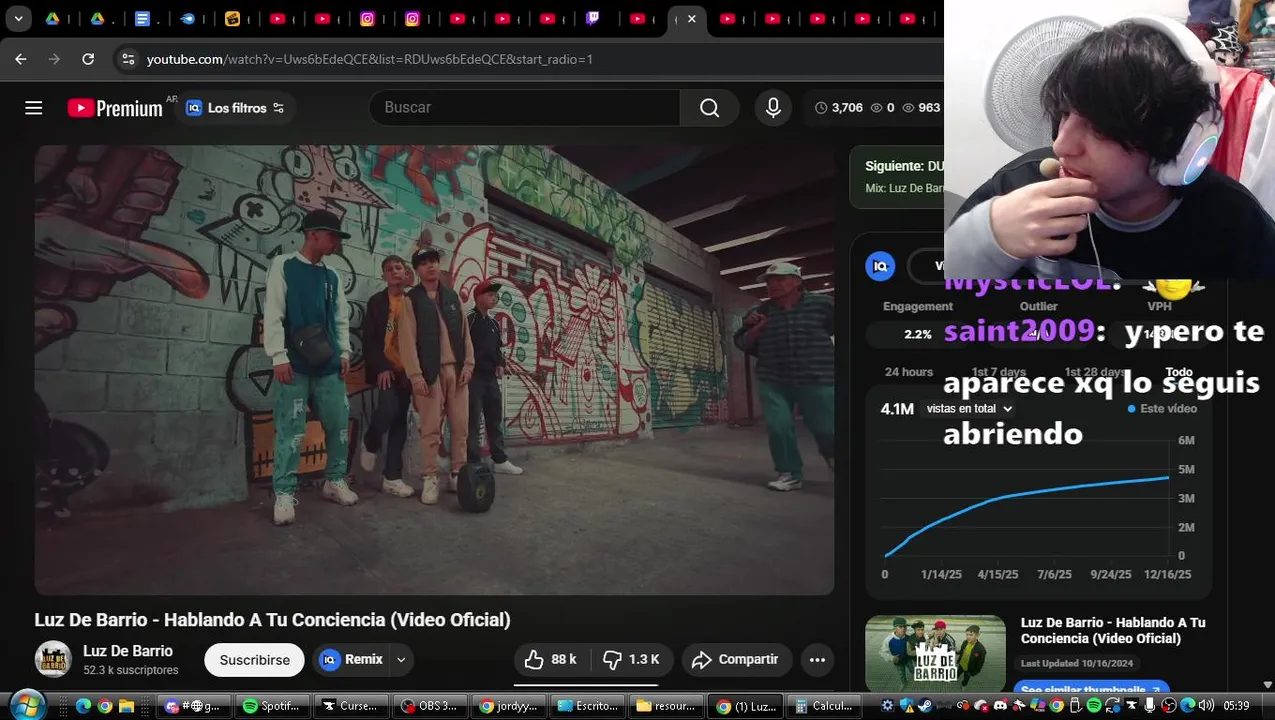Open the Luz De Barrio channel name link
This screenshot has width=1275, height=720.
coord(128,651)
